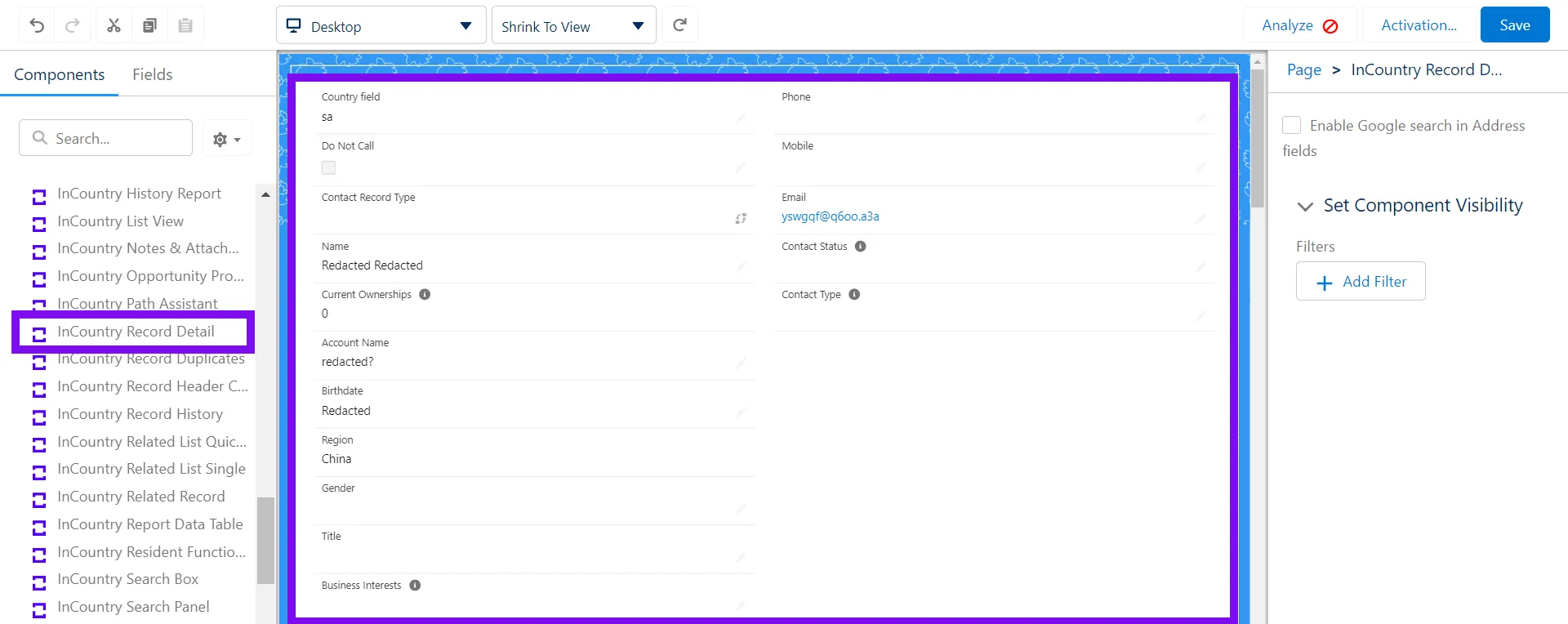Click the component list scrollbar thumb

point(265,540)
